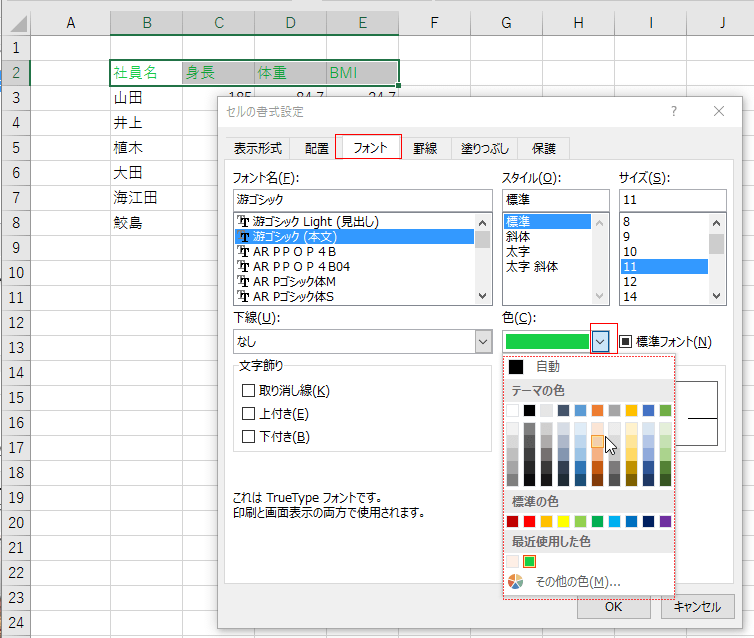The height and width of the screenshot is (638, 754).
Task: Select the white theme color swatch
Action: coord(513,410)
